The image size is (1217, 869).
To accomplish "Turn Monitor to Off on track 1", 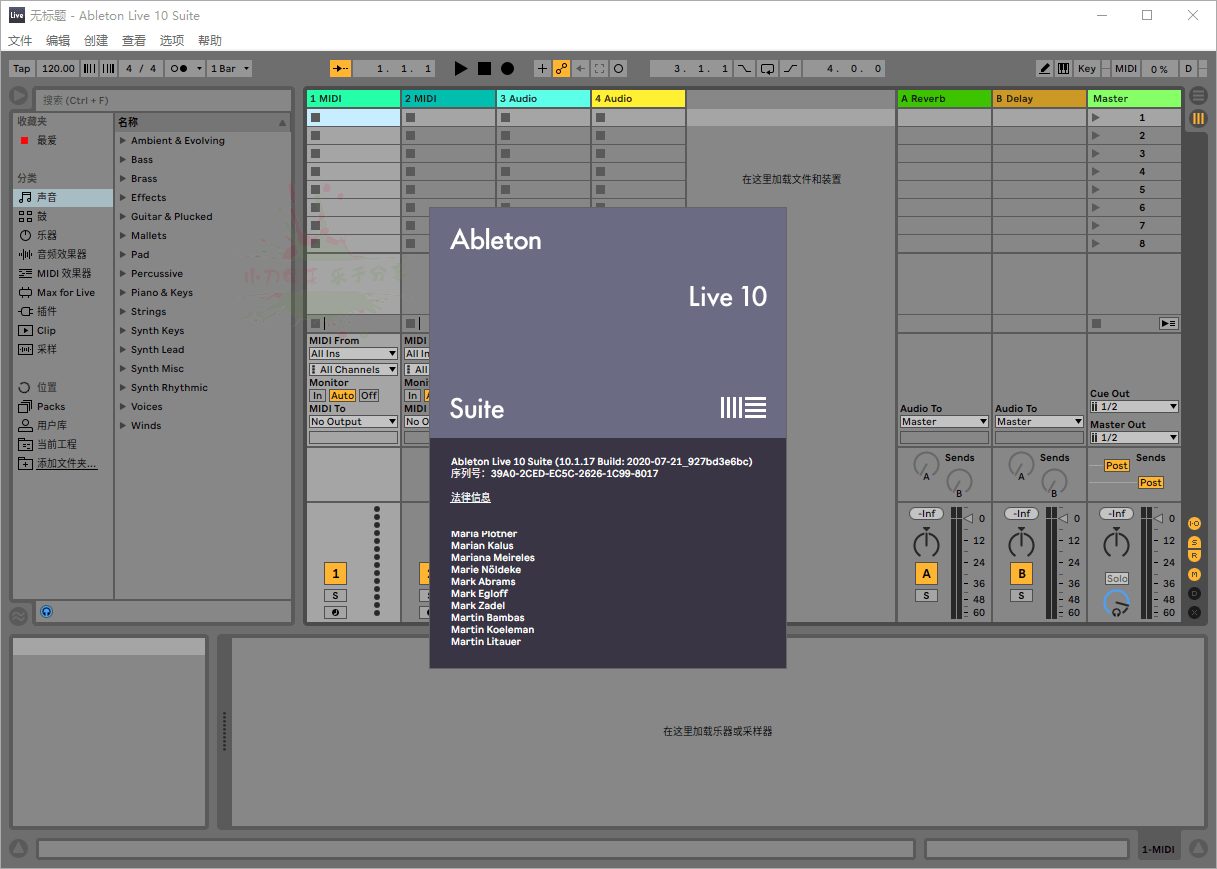I will 369,396.
